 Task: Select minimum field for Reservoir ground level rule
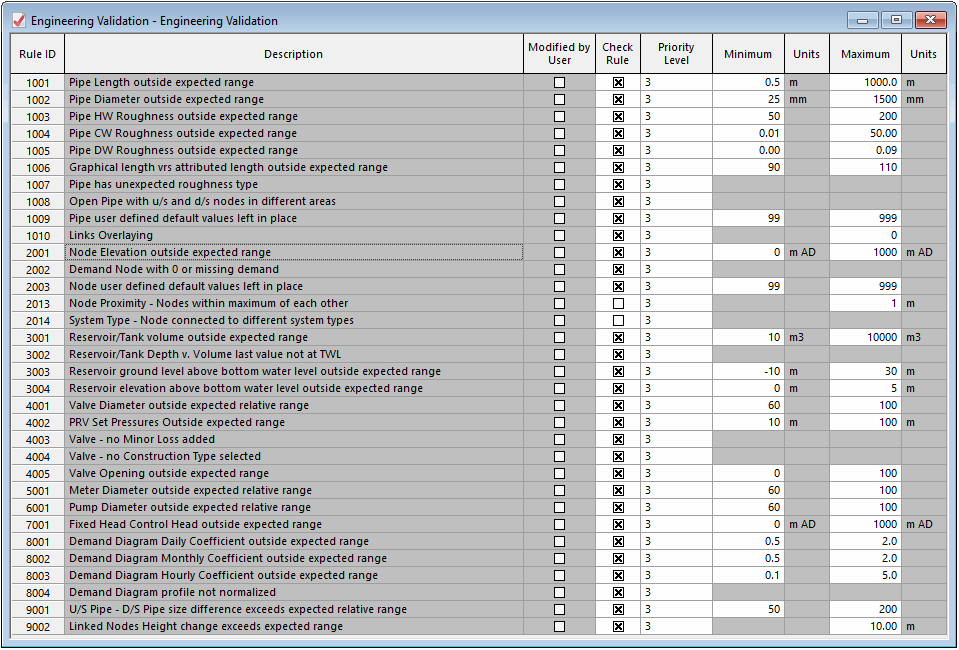pos(748,371)
